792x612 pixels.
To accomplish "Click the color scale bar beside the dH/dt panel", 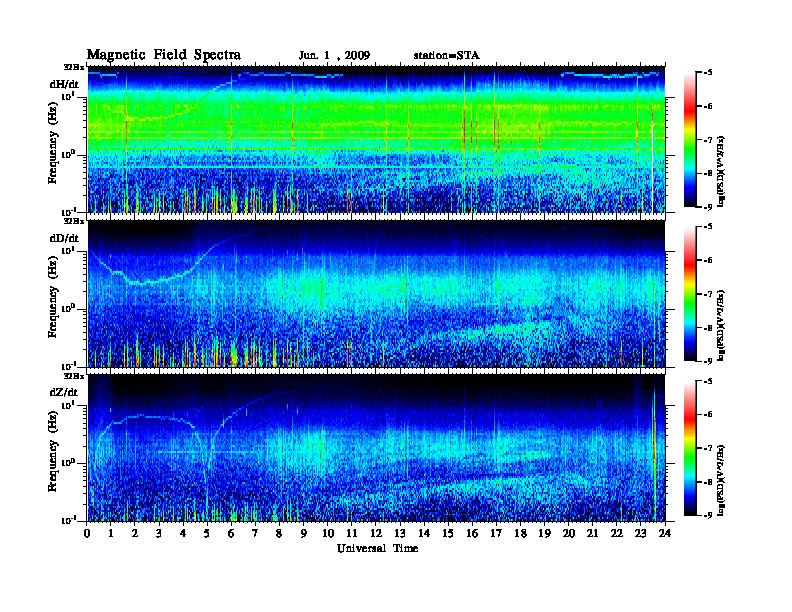I will 690,139.
